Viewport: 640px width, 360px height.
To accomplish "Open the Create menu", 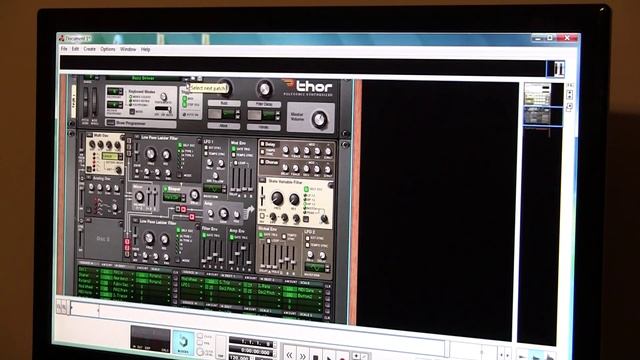I will (89, 49).
